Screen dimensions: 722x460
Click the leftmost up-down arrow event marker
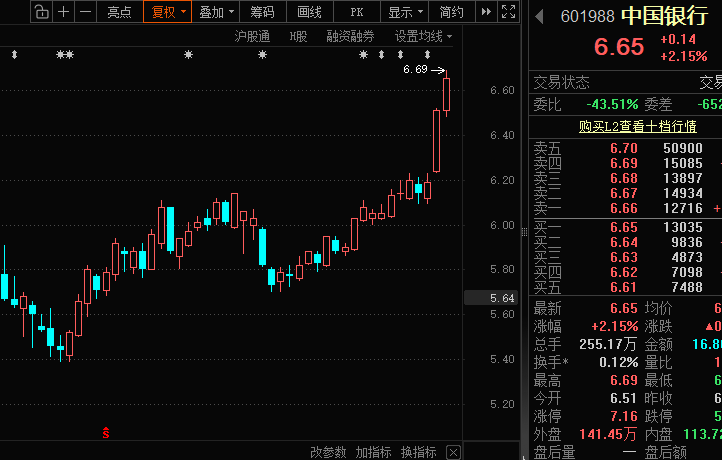click(14, 55)
